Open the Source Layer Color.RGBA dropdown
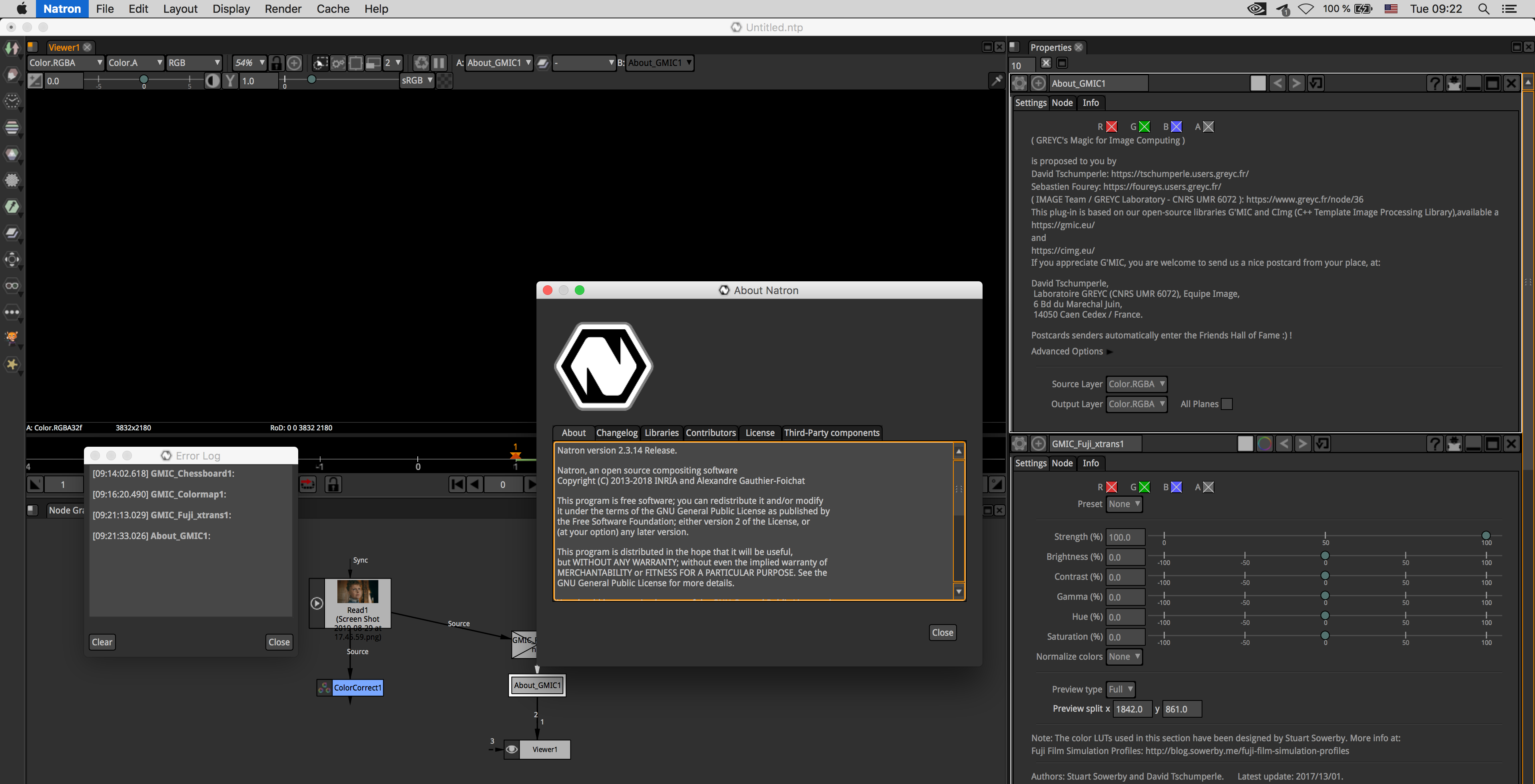This screenshot has width=1535, height=784. coord(1136,384)
